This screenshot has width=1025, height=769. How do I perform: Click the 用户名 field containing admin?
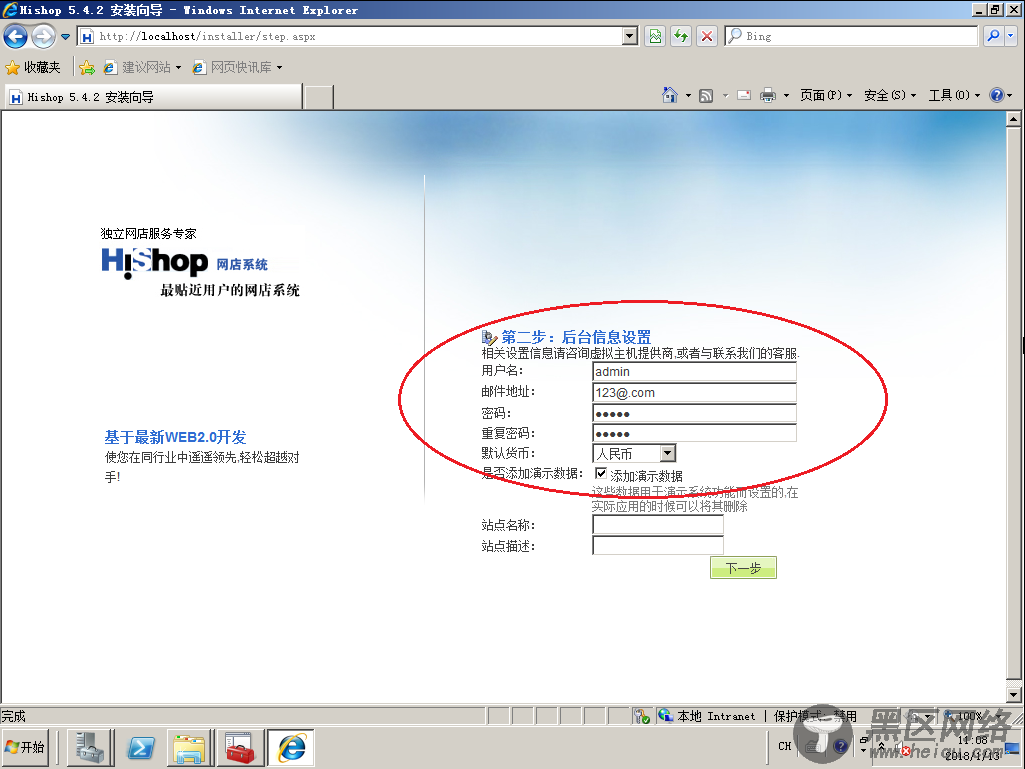click(x=694, y=371)
